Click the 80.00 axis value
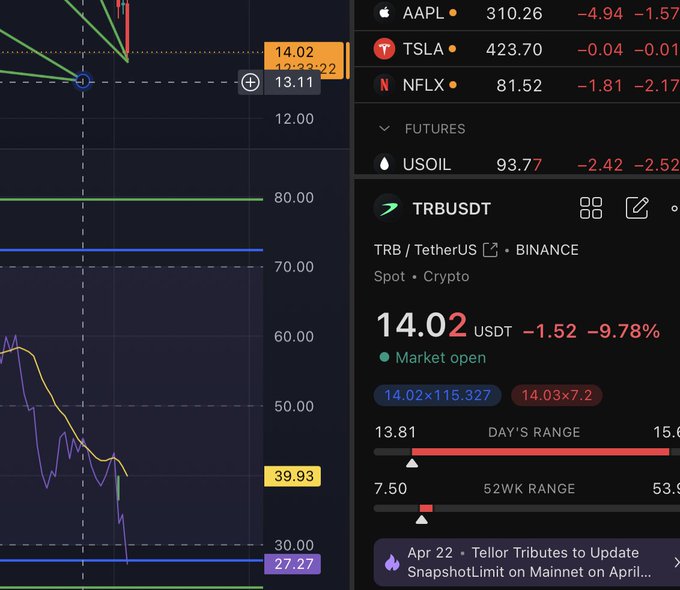 click(x=294, y=198)
